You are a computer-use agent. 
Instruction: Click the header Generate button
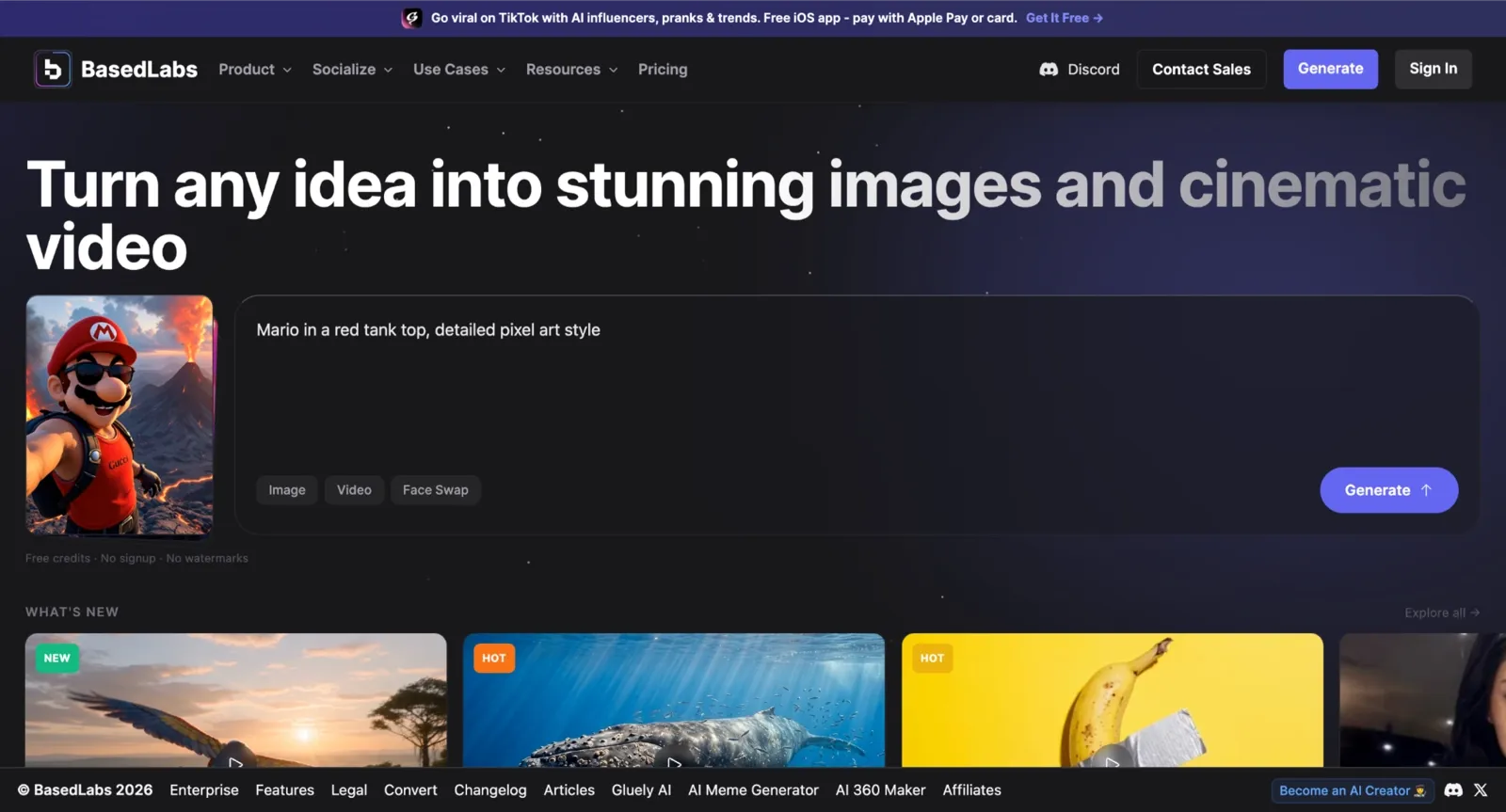(1330, 70)
